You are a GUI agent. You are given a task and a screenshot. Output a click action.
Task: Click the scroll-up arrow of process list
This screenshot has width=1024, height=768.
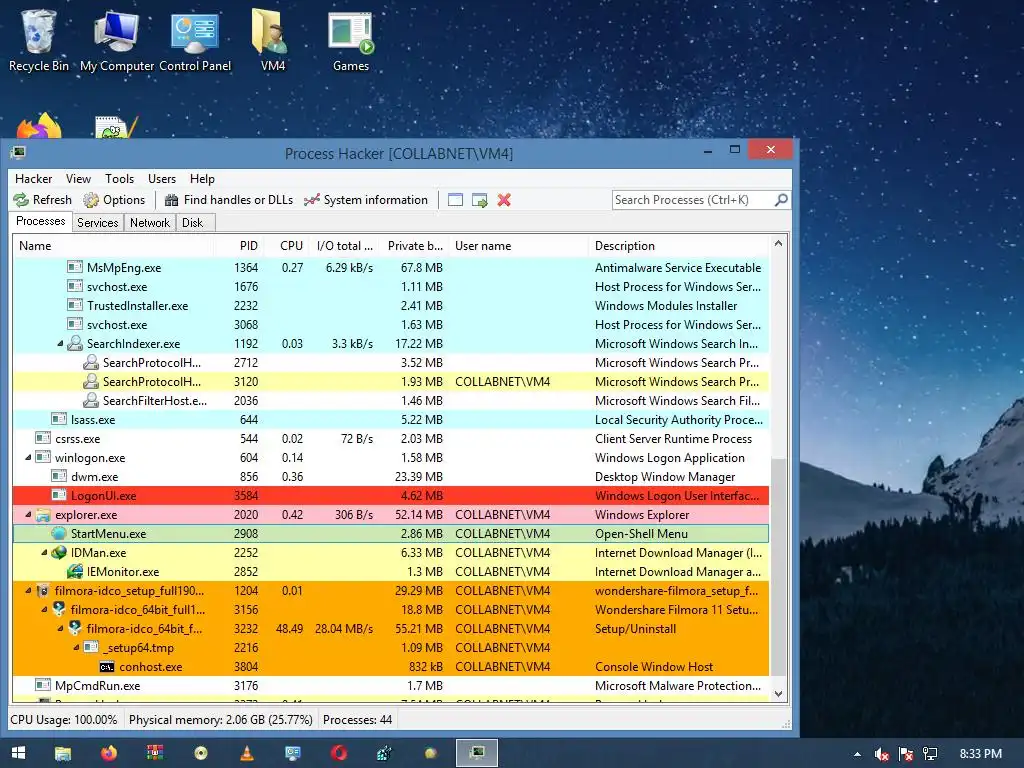(x=778, y=244)
